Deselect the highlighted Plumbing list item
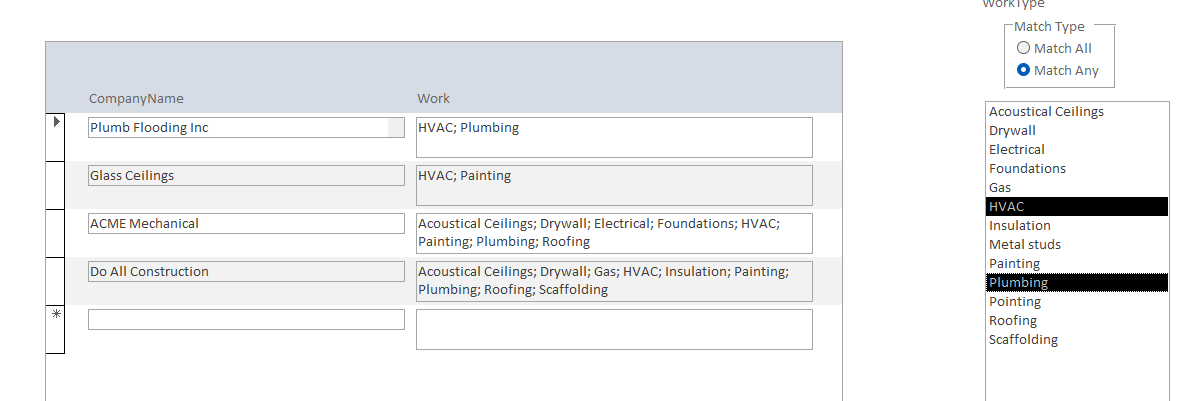The image size is (1184, 401). click(1018, 282)
